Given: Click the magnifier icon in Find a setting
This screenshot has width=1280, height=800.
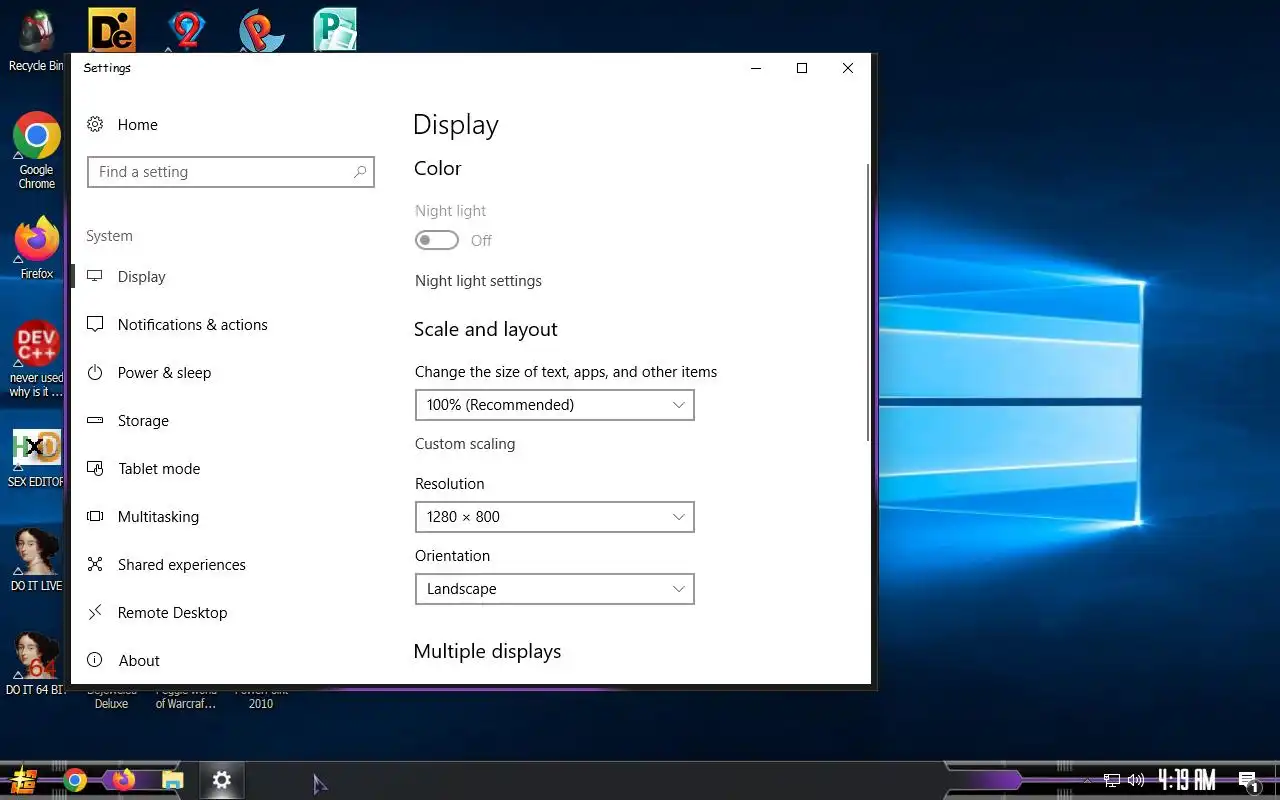Looking at the screenshot, I should pos(360,172).
